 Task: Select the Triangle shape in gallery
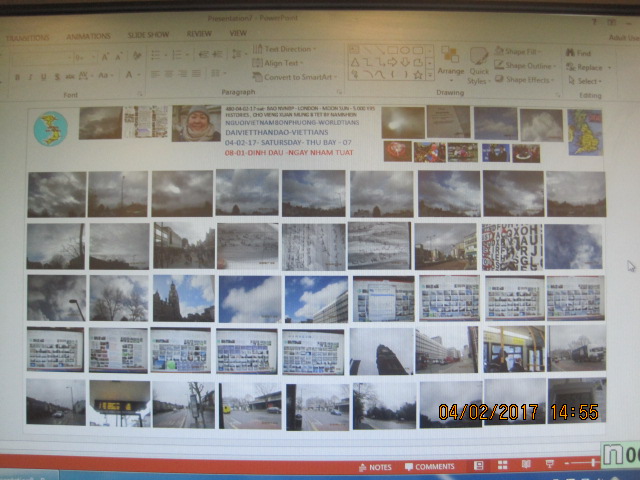coord(355,62)
